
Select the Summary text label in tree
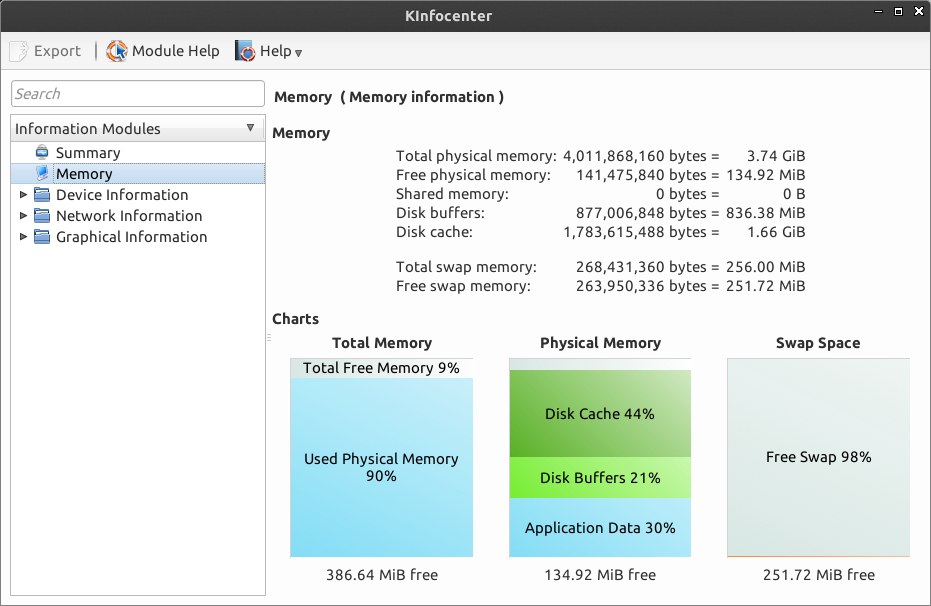pyautogui.click(x=88, y=153)
